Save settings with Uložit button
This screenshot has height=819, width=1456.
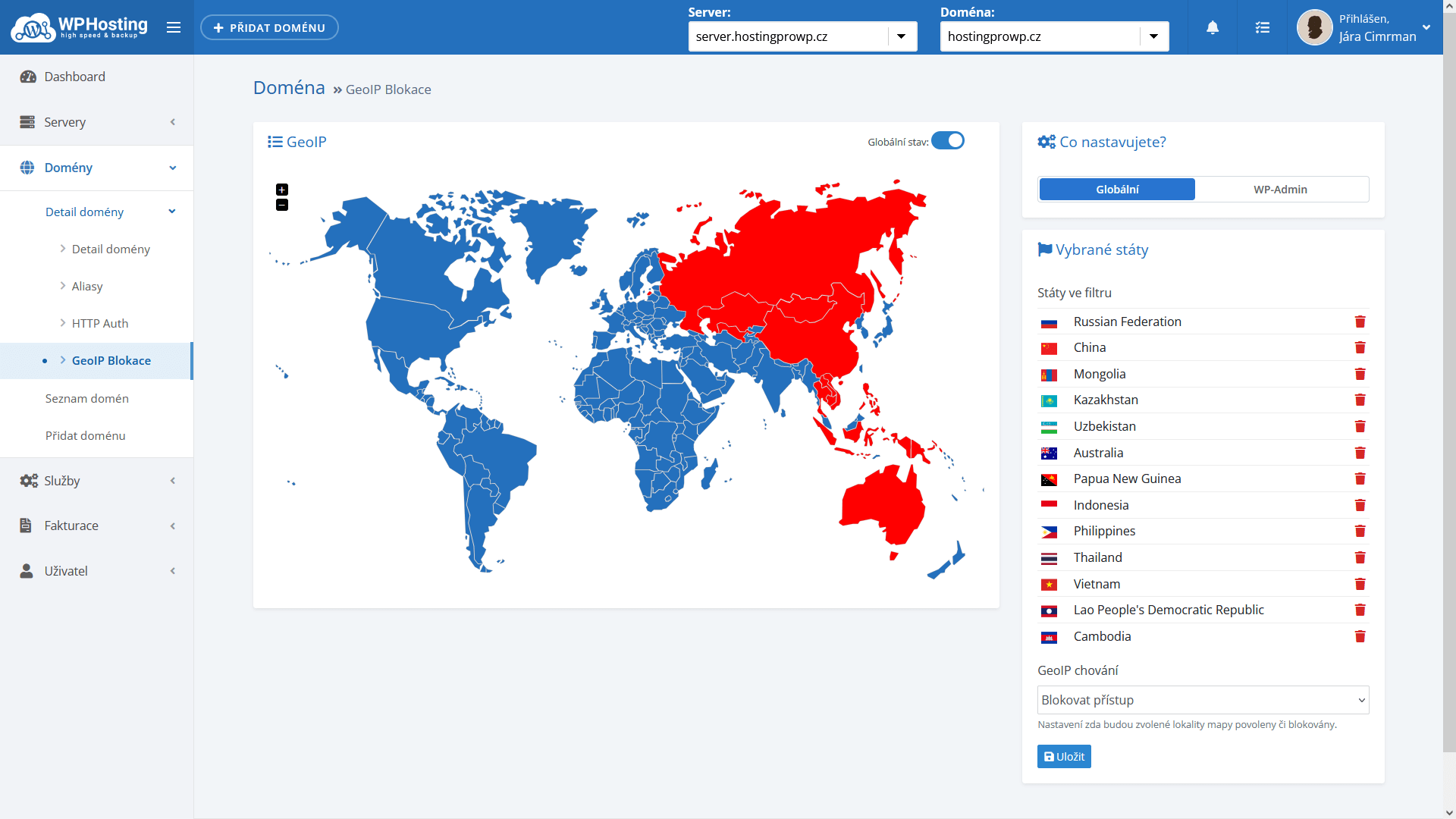click(x=1064, y=757)
